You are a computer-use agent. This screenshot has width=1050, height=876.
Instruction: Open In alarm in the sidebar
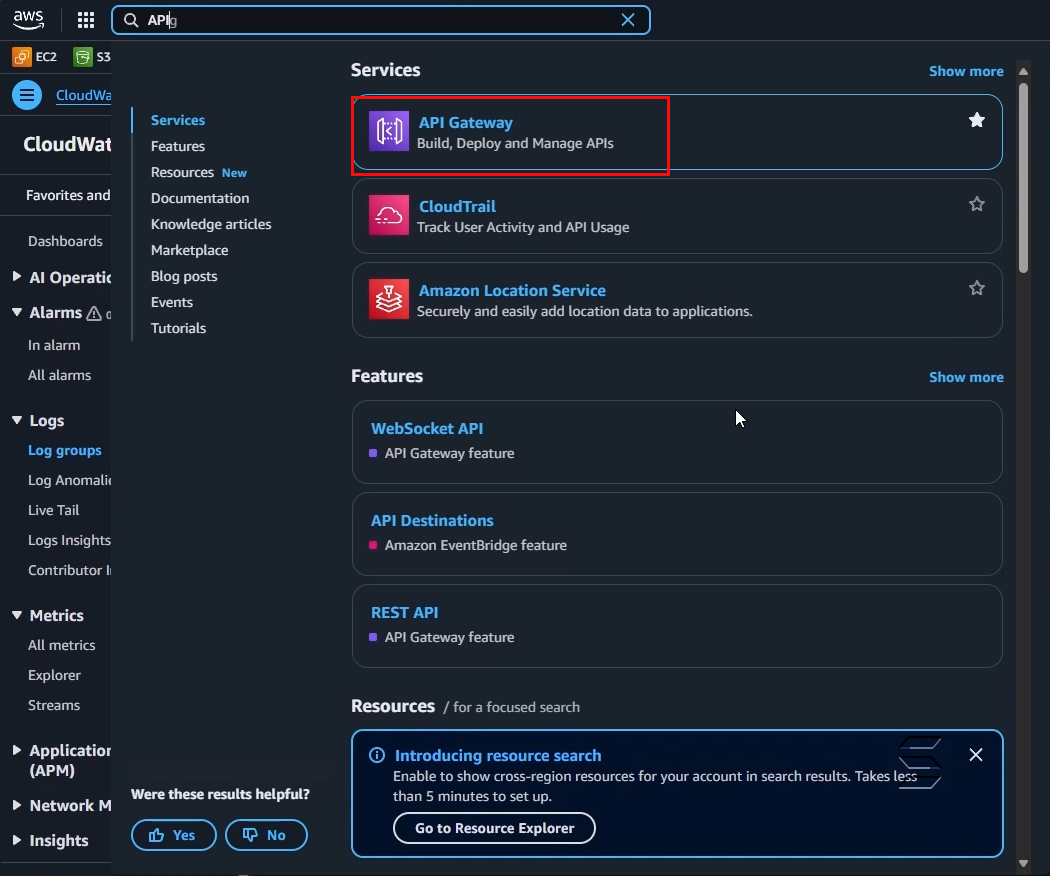(x=54, y=345)
